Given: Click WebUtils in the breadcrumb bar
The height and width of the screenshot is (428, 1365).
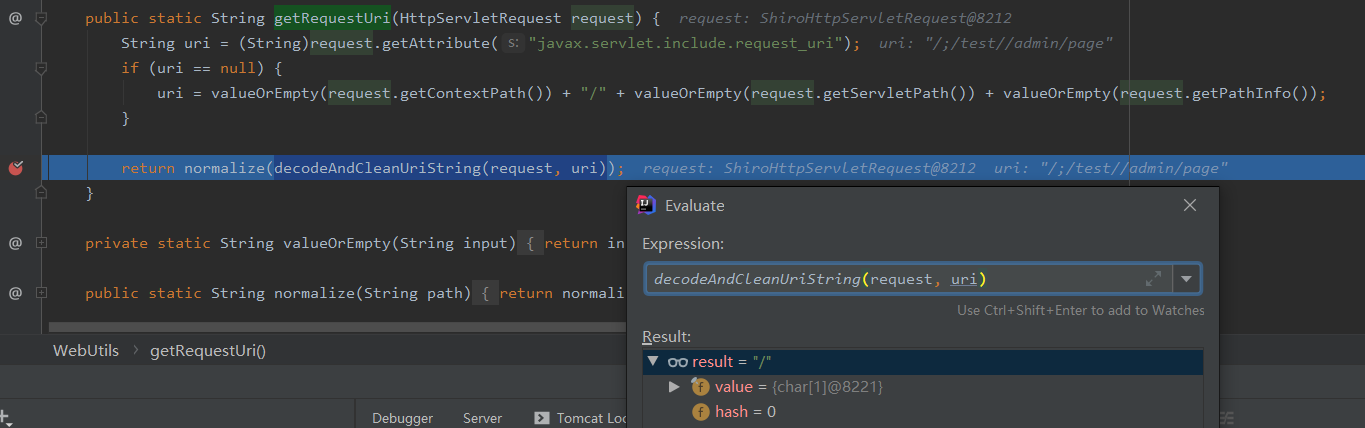Looking at the screenshot, I should 85,350.
